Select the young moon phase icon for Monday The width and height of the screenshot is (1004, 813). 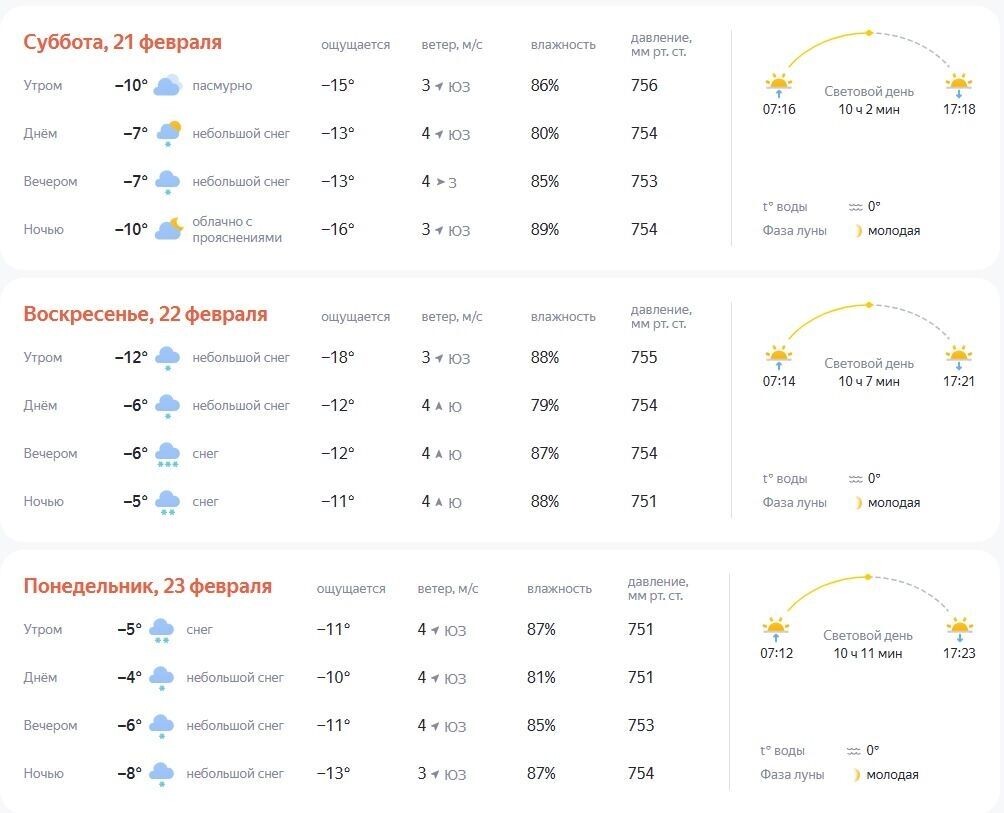click(x=856, y=775)
